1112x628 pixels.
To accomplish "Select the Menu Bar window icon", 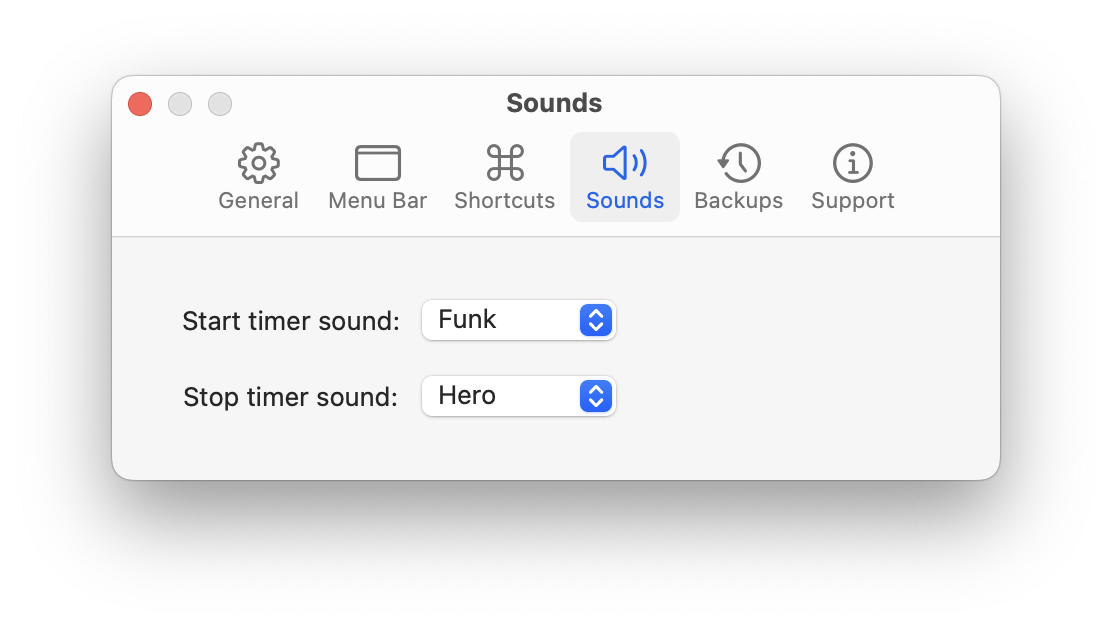I will tap(377, 163).
